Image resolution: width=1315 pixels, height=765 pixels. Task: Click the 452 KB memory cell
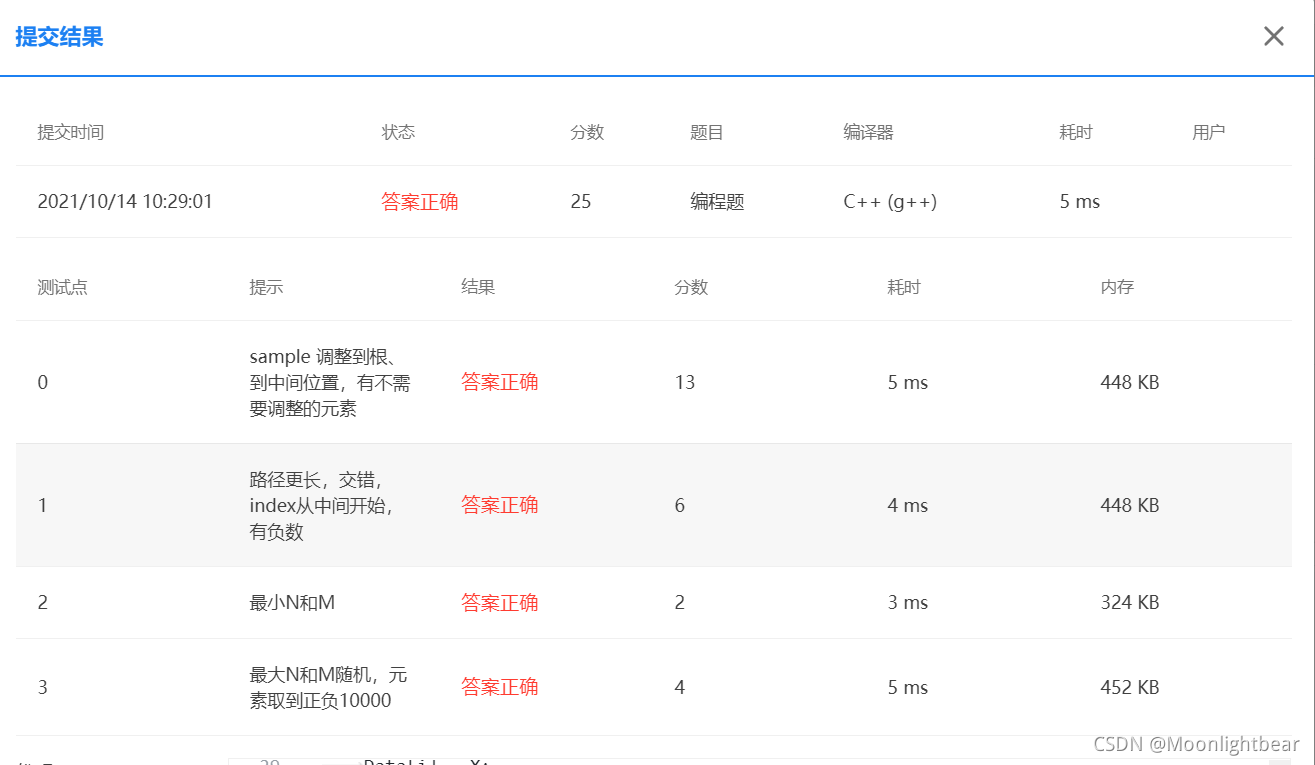coord(1130,687)
